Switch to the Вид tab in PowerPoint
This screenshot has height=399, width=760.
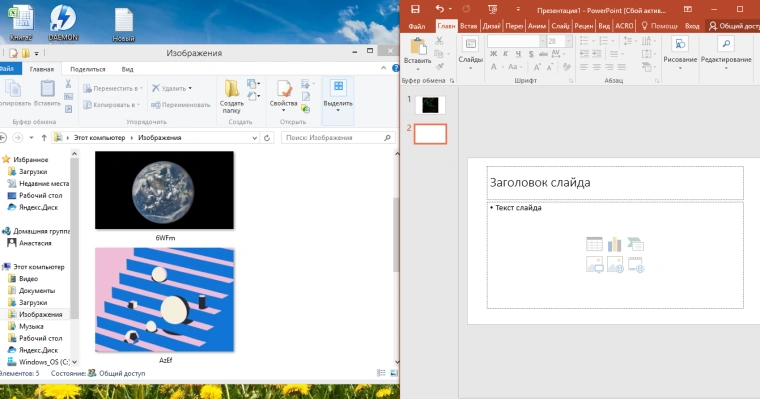pyautogui.click(x=604, y=26)
